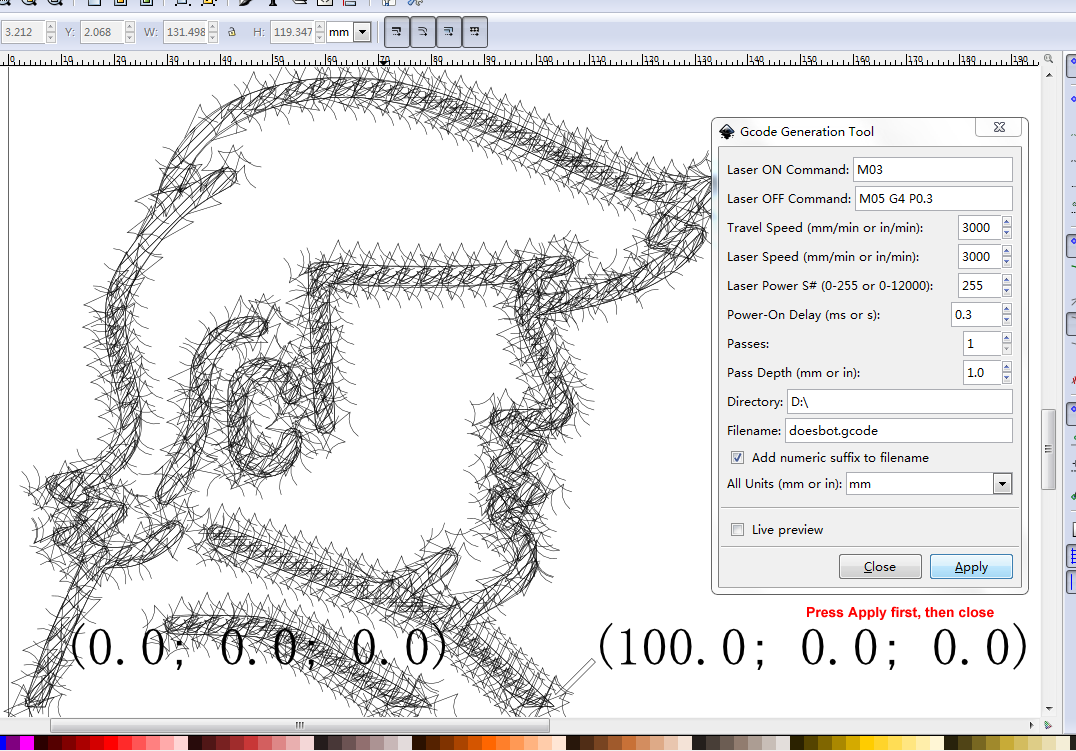Uncheck Add numeric suffix to filename
Image resolution: width=1076 pixels, height=751 pixels.
[x=737, y=458]
